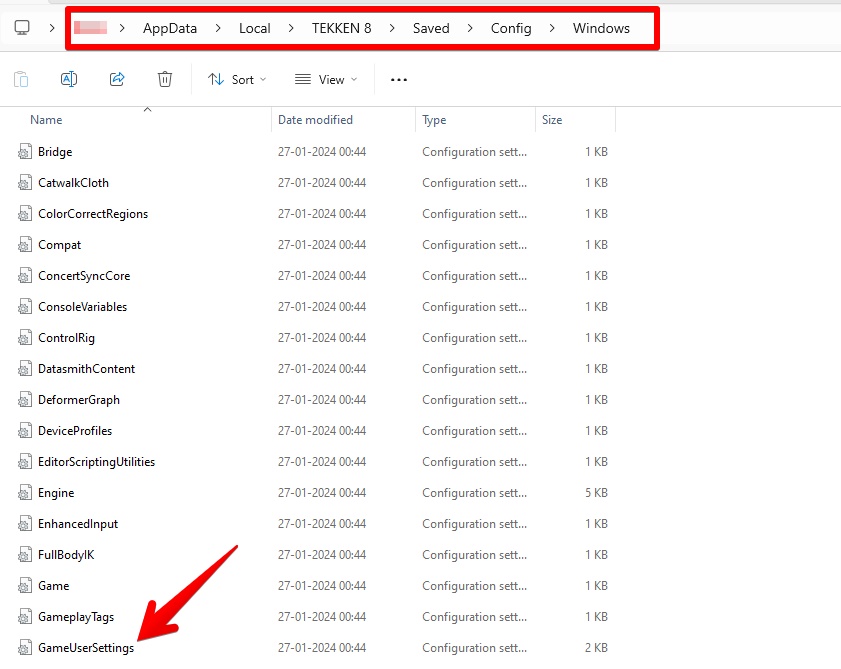This screenshot has width=841, height=669.
Task: Select the FullBodyIK file icon
Action: (x=25, y=555)
